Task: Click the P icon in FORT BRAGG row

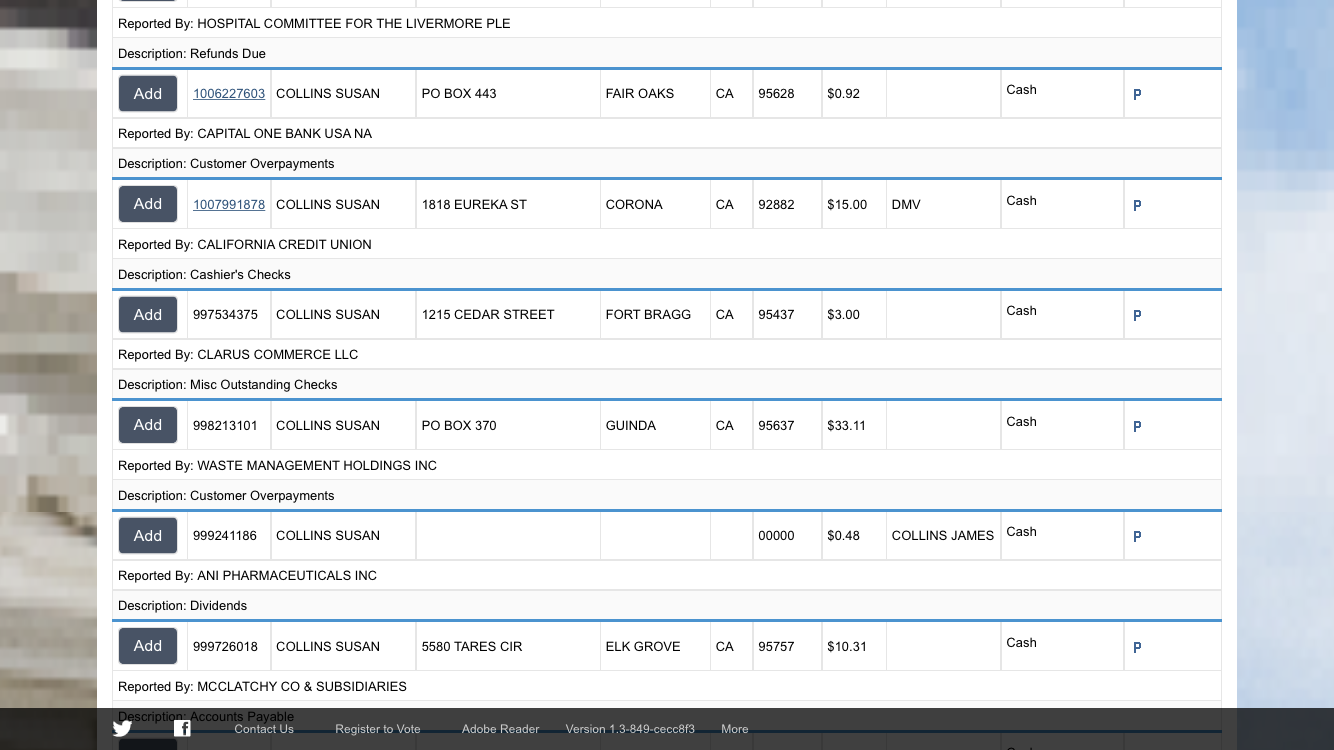Action: pos(1137,315)
